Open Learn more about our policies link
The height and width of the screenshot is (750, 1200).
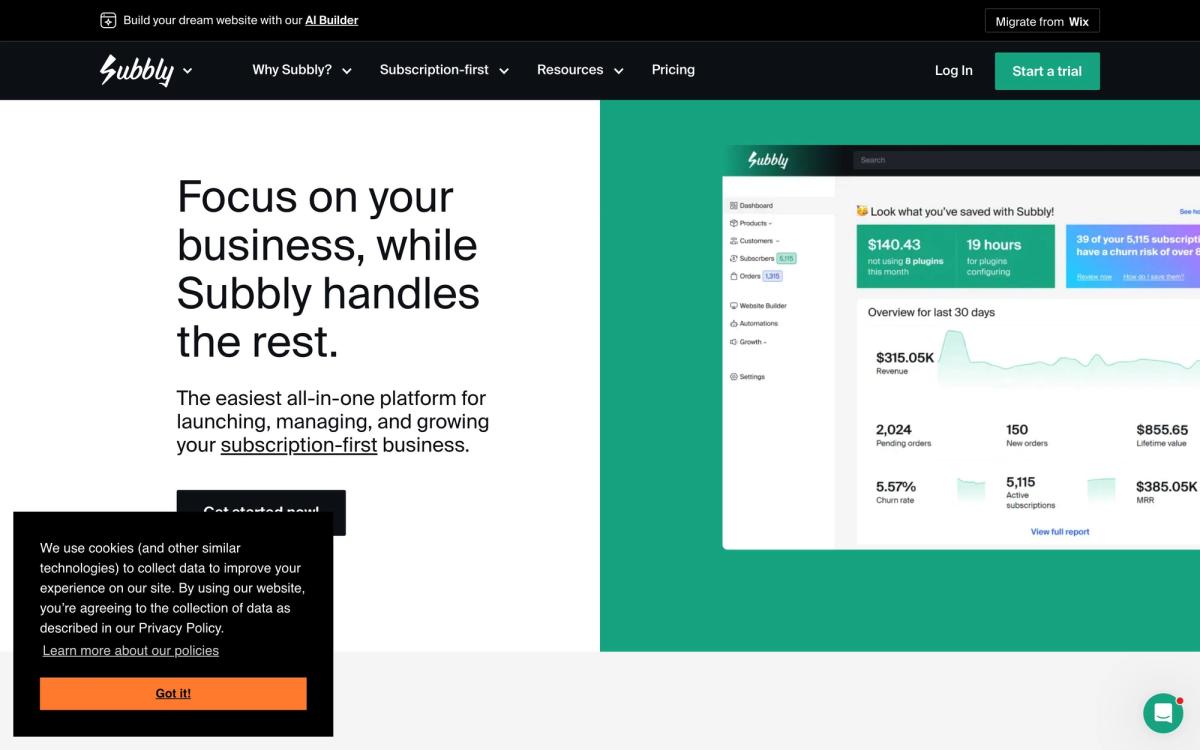pyautogui.click(x=130, y=650)
